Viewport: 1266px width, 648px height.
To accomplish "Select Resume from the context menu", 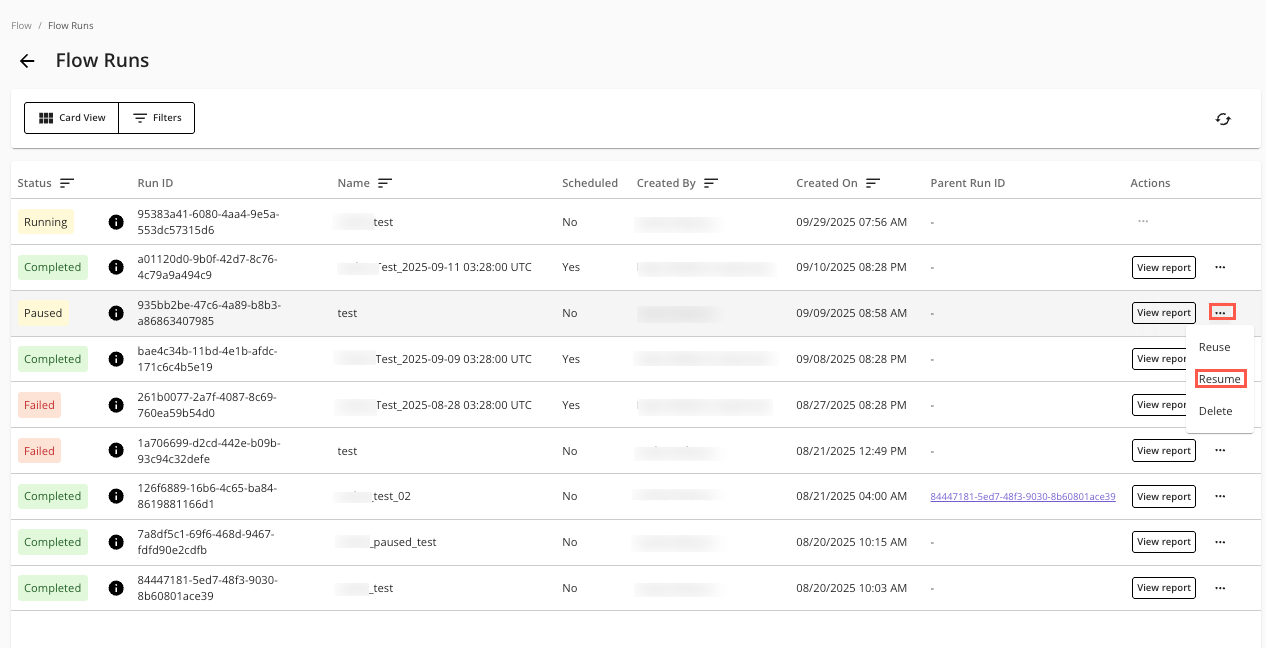I will click(1219, 379).
